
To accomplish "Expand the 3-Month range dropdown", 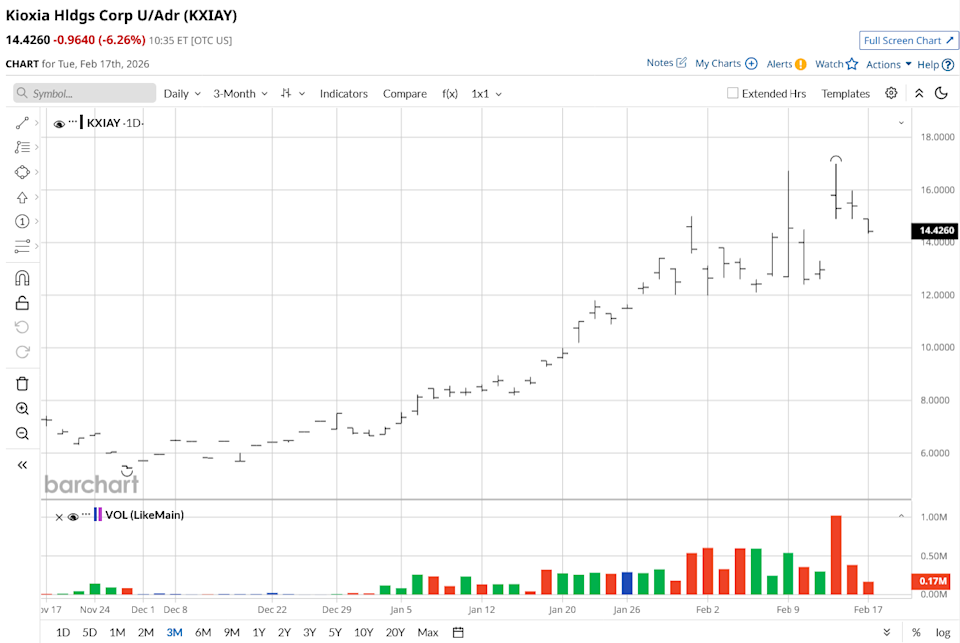I will click(239, 93).
